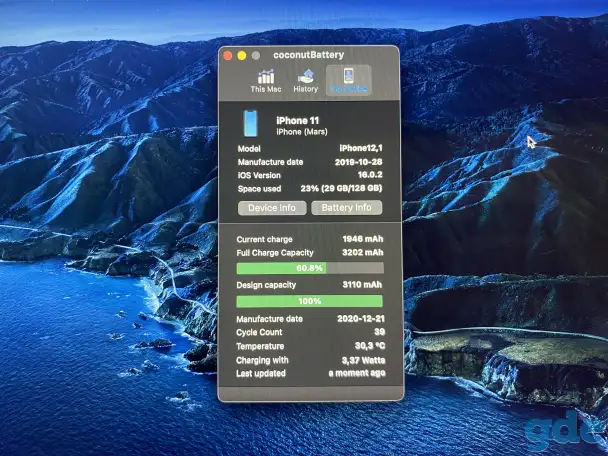608x456 pixels.
Task: Click the iPhone (Mars) subtitle
Action: pyautogui.click(x=302, y=132)
